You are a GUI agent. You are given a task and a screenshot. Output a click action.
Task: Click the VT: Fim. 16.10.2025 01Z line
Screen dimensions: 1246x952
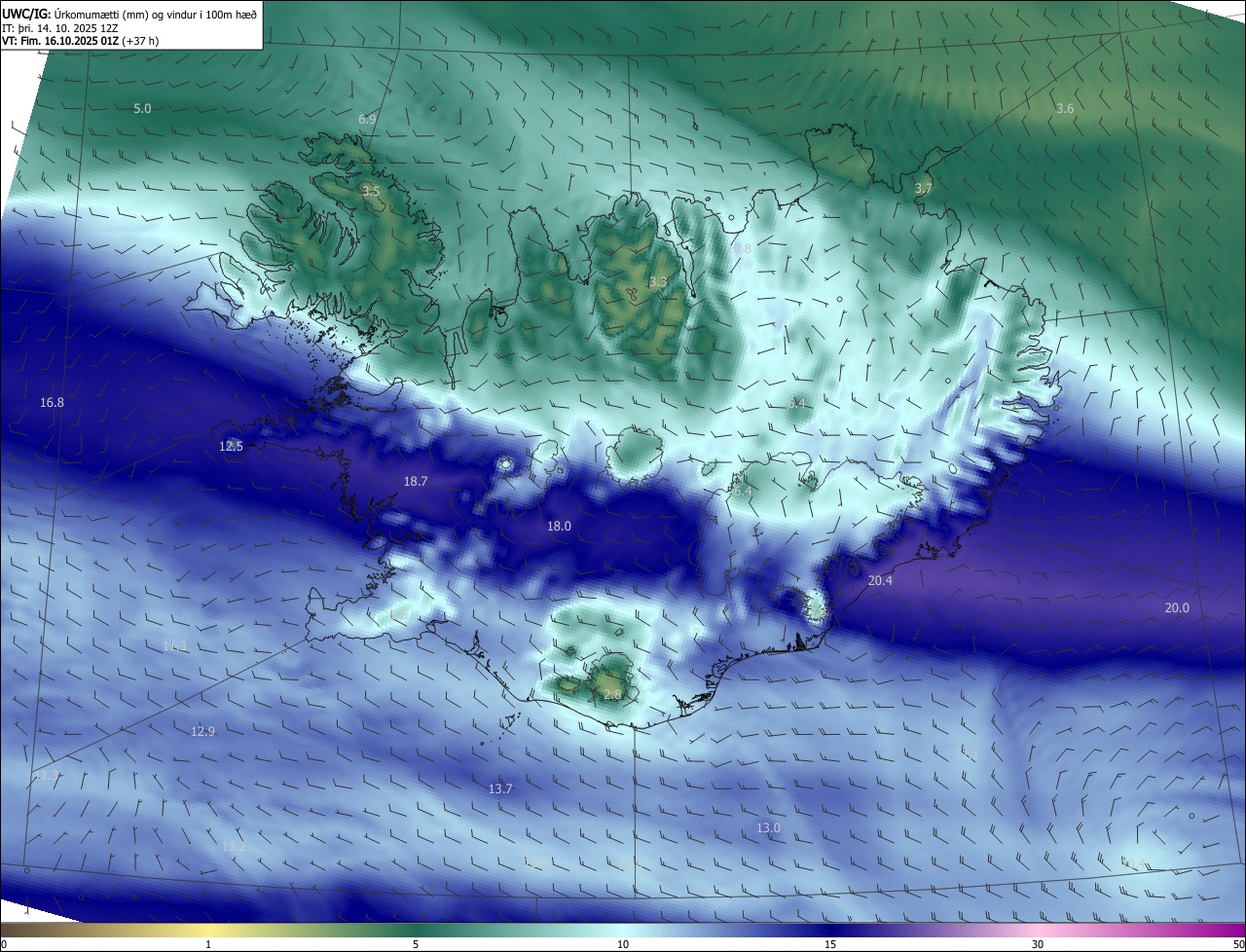pos(80,41)
